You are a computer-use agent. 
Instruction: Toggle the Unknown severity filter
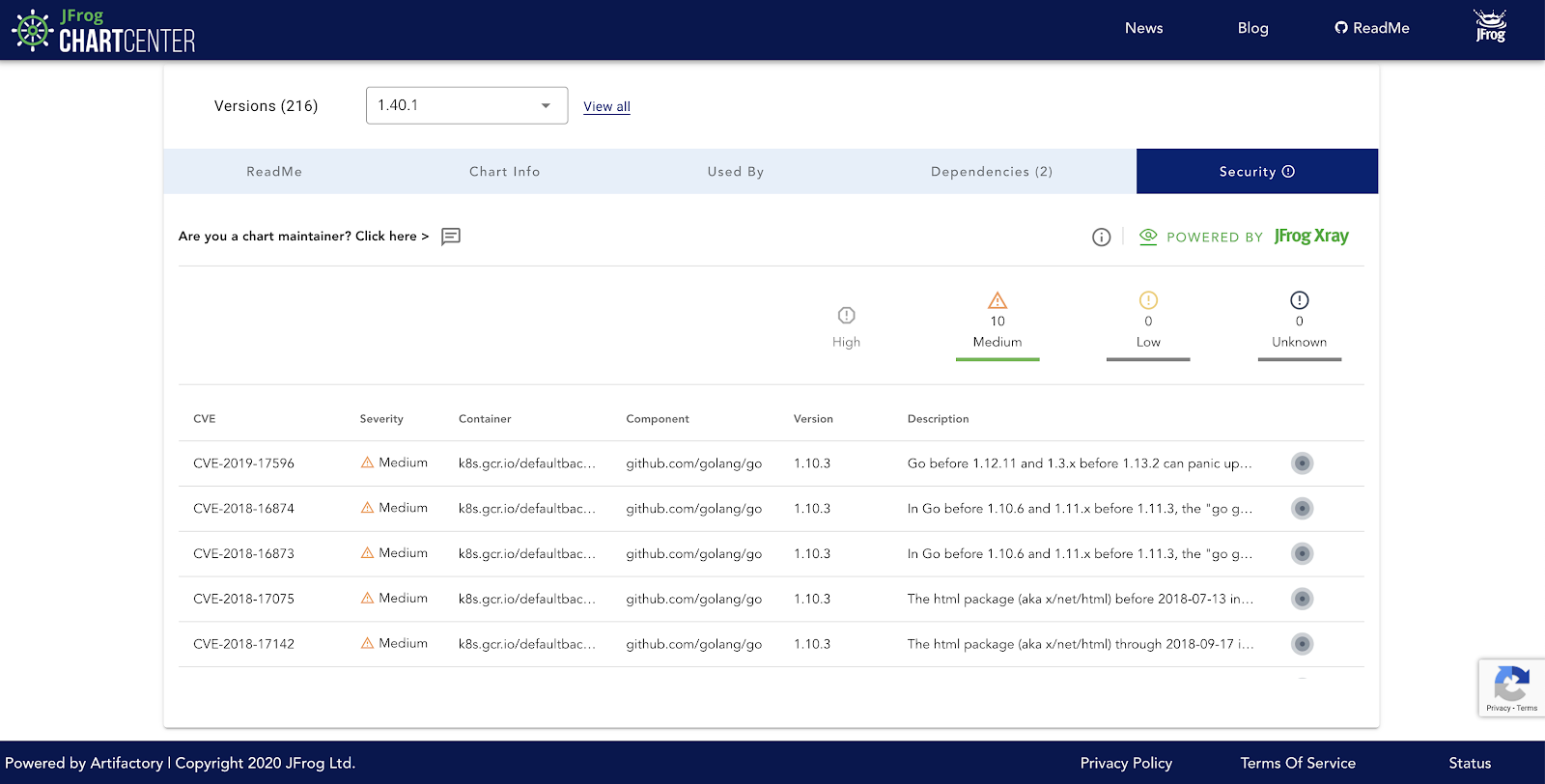pos(1299,322)
